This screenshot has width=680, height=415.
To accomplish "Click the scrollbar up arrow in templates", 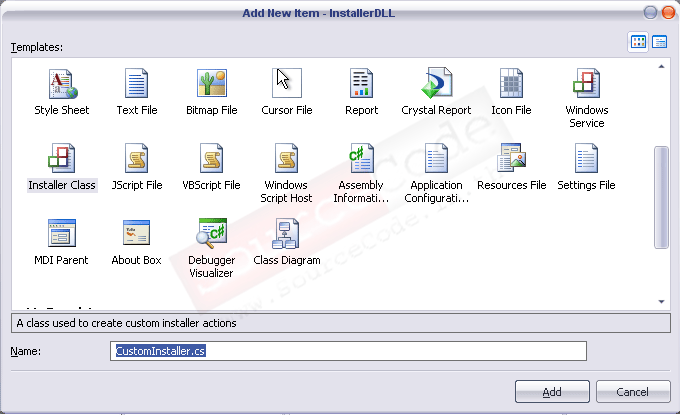I will point(661,67).
